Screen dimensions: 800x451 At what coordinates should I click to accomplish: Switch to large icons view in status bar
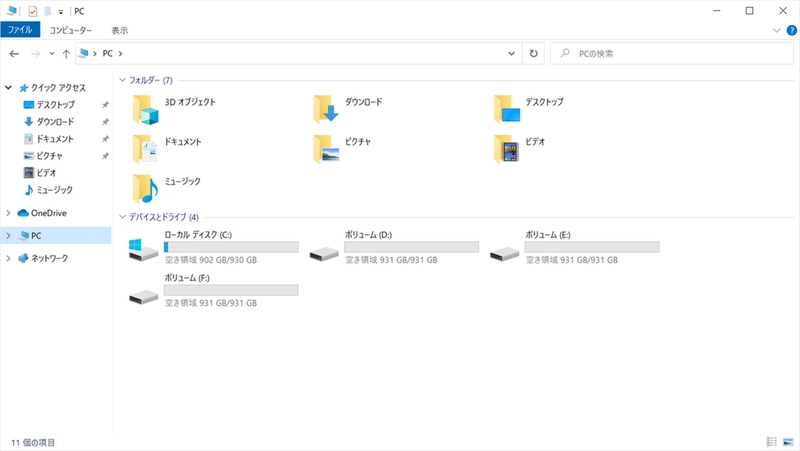tap(788, 442)
